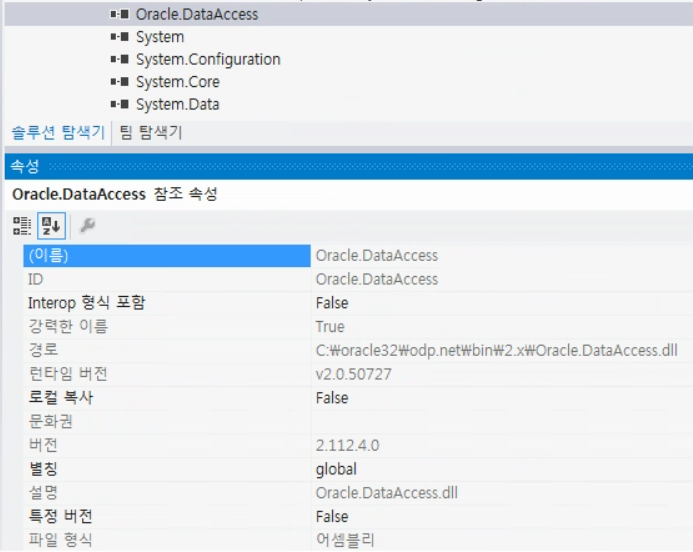Select the 강력한 이름 property label

[68, 327]
